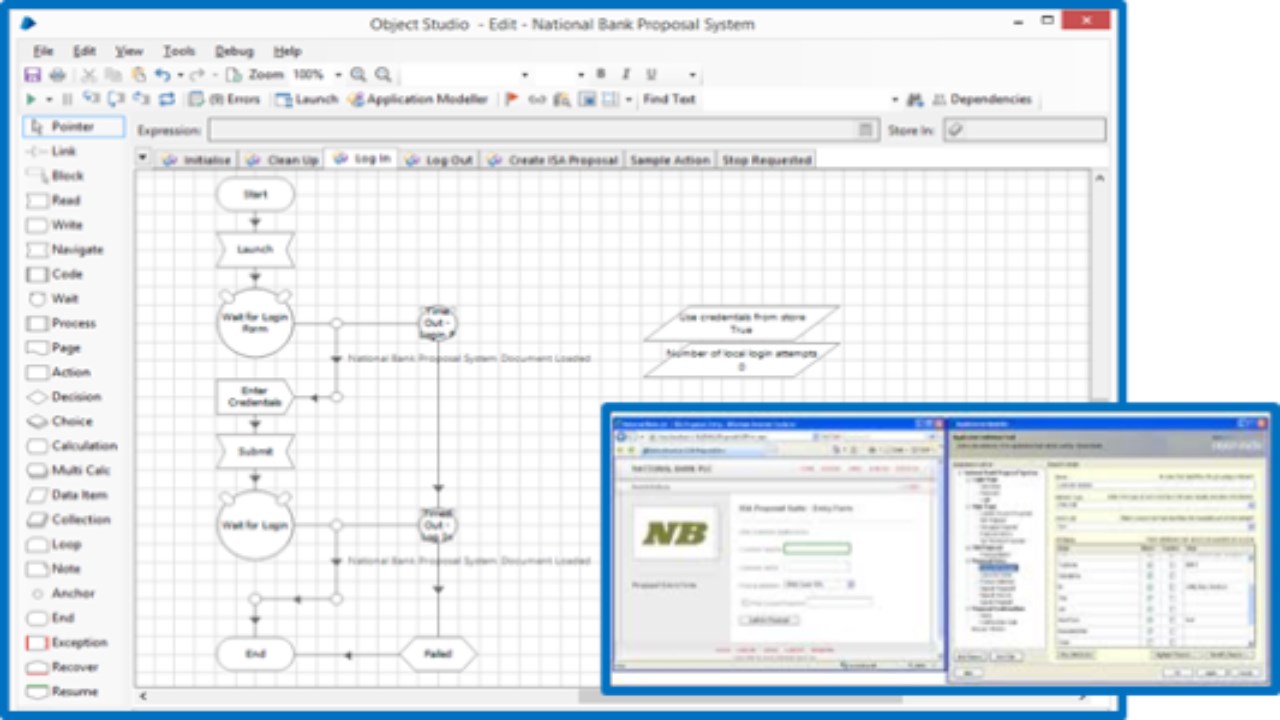
Task: Click the Dependencies button
Action: (983, 99)
